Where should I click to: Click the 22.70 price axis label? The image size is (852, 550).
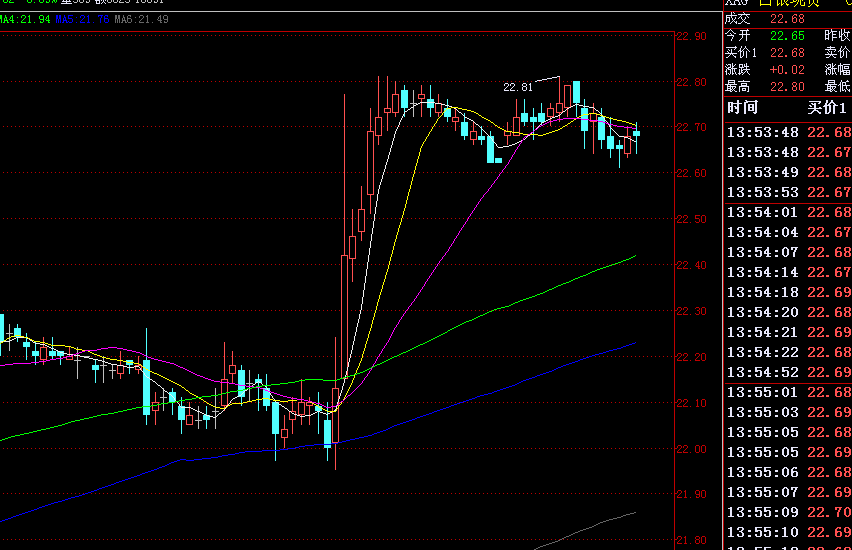pyautogui.click(x=691, y=127)
